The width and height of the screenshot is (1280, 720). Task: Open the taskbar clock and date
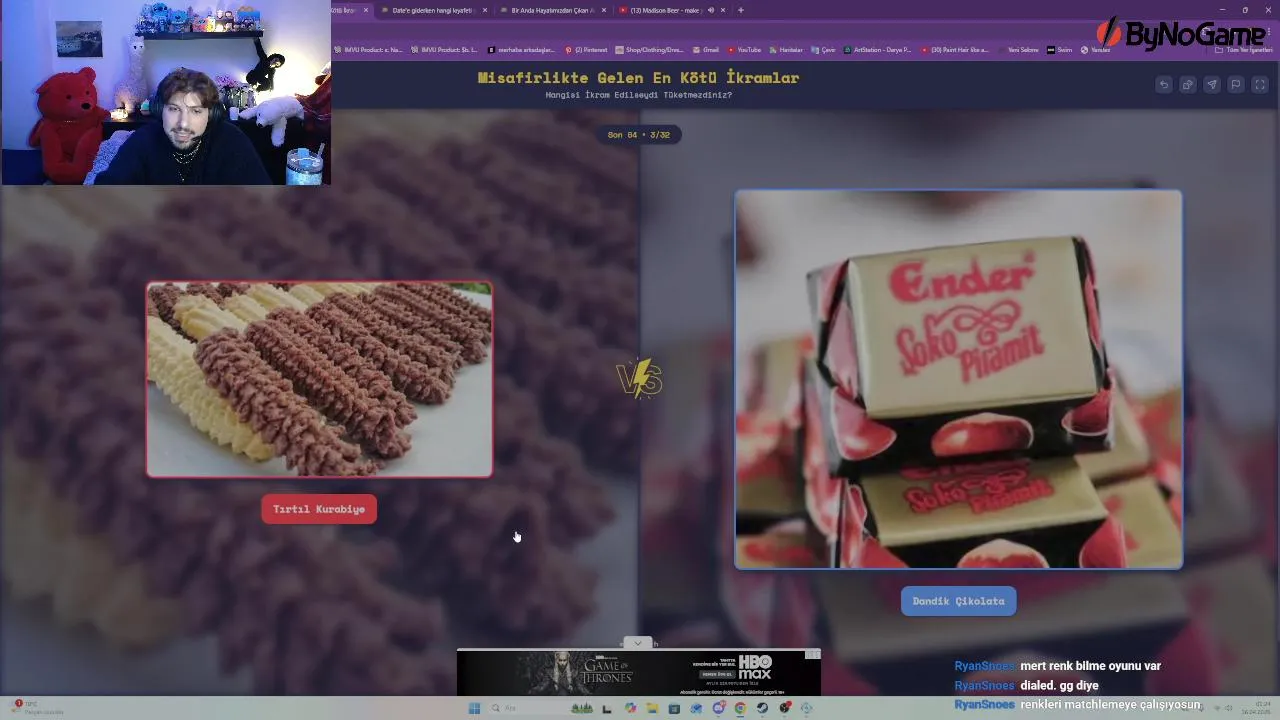(1258, 708)
